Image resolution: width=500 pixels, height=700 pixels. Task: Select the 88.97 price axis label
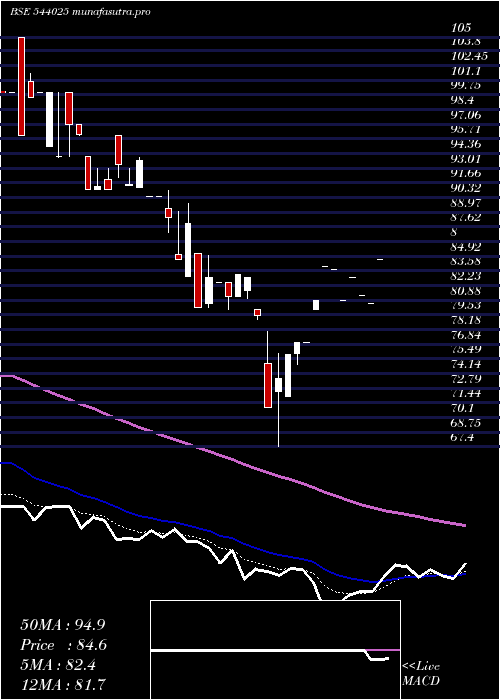[x=466, y=203]
